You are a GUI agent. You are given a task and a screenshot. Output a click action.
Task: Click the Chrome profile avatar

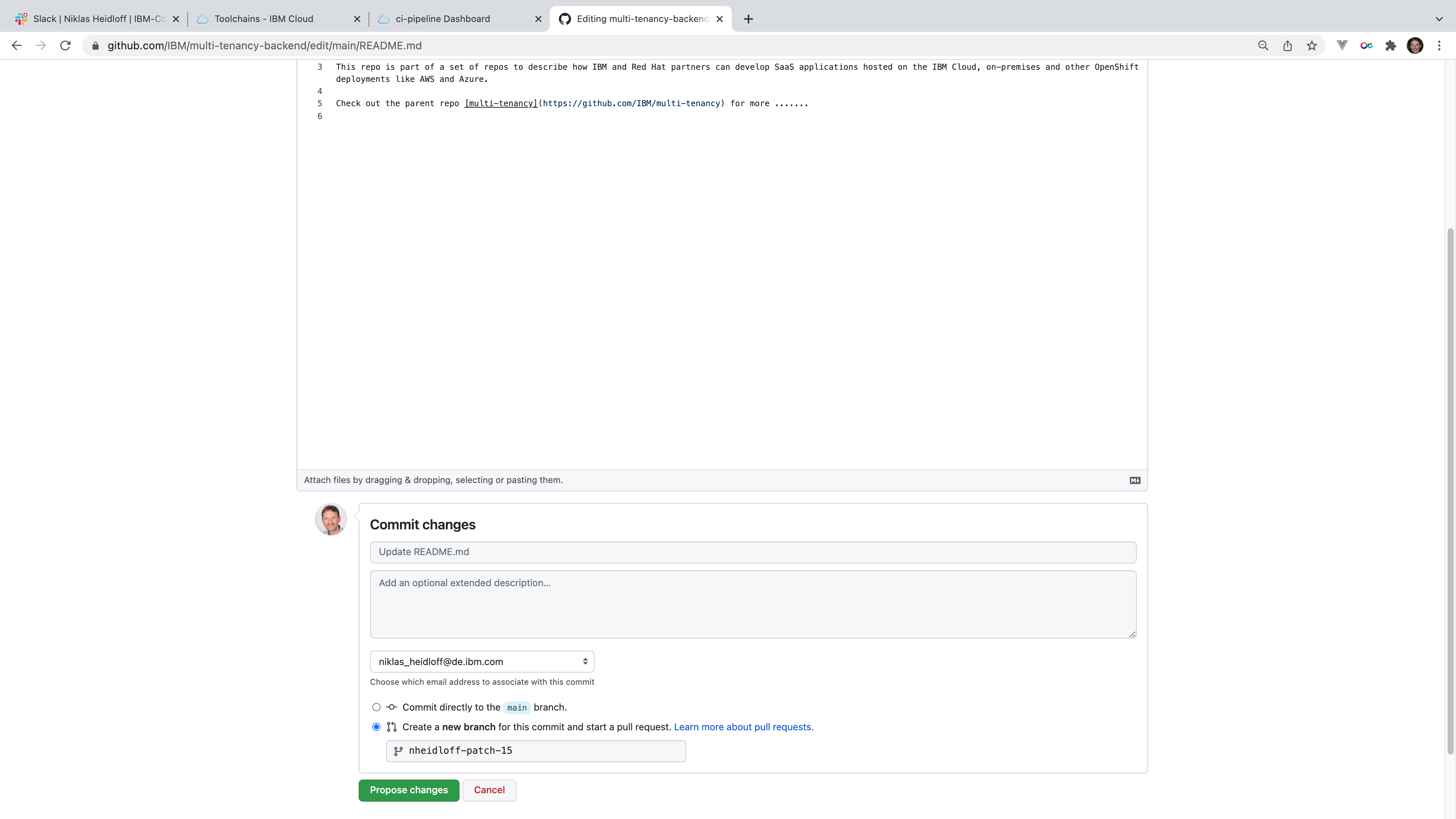pyautogui.click(x=1415, y=46)
